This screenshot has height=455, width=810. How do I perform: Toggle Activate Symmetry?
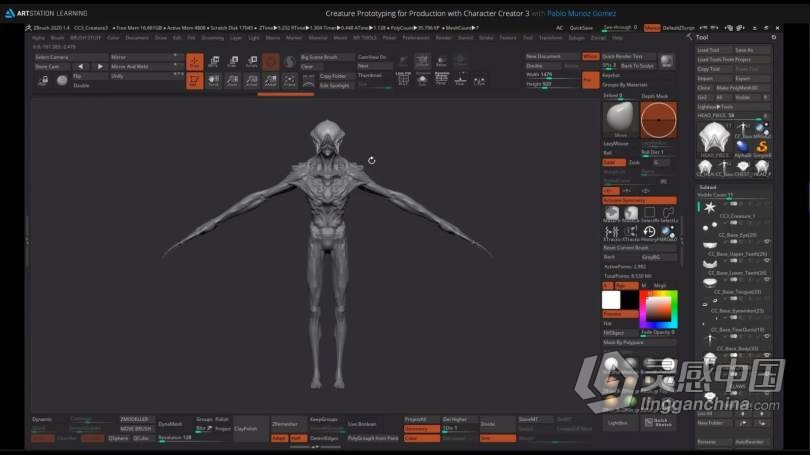click(639, 200)
